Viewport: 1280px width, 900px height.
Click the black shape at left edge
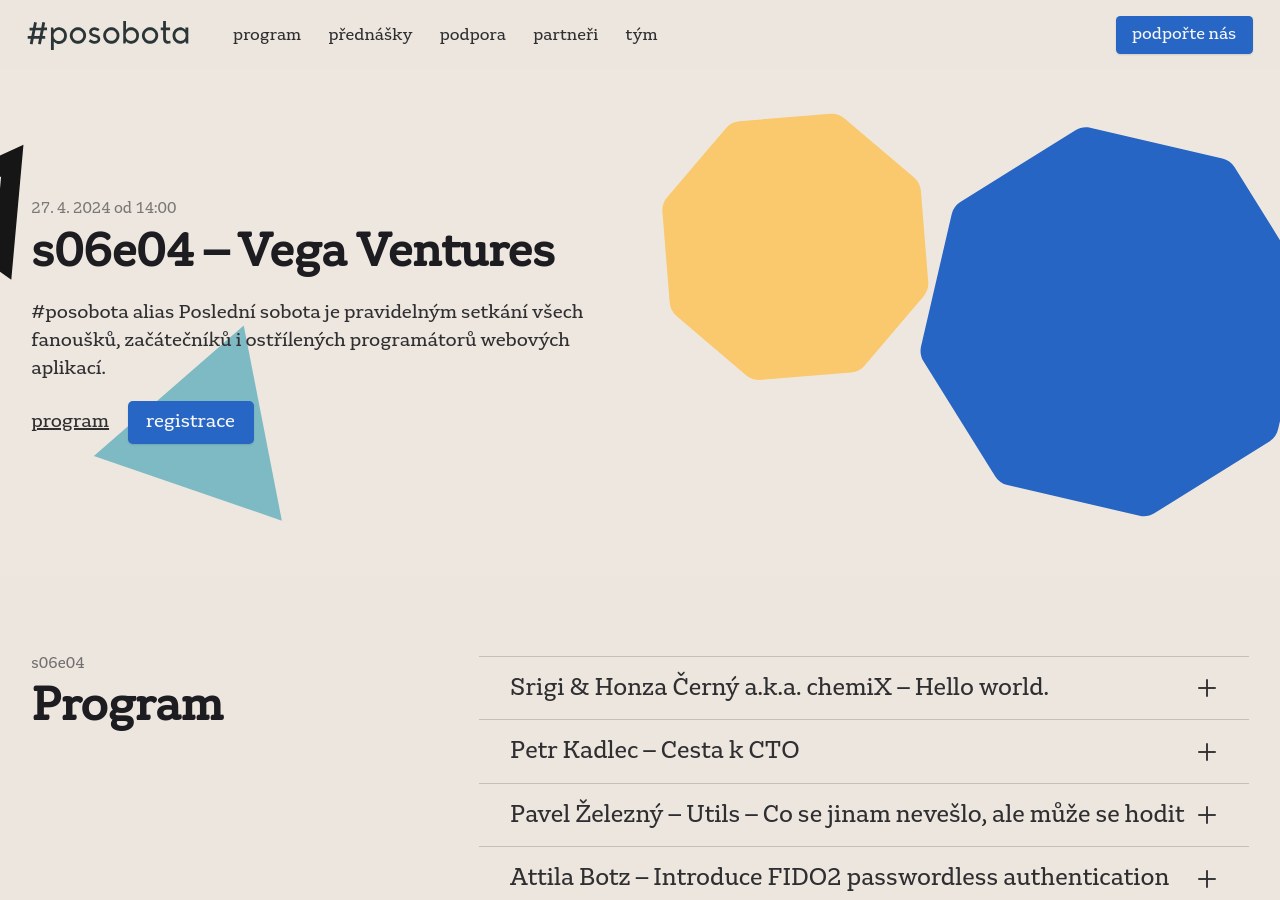(9, 210)
